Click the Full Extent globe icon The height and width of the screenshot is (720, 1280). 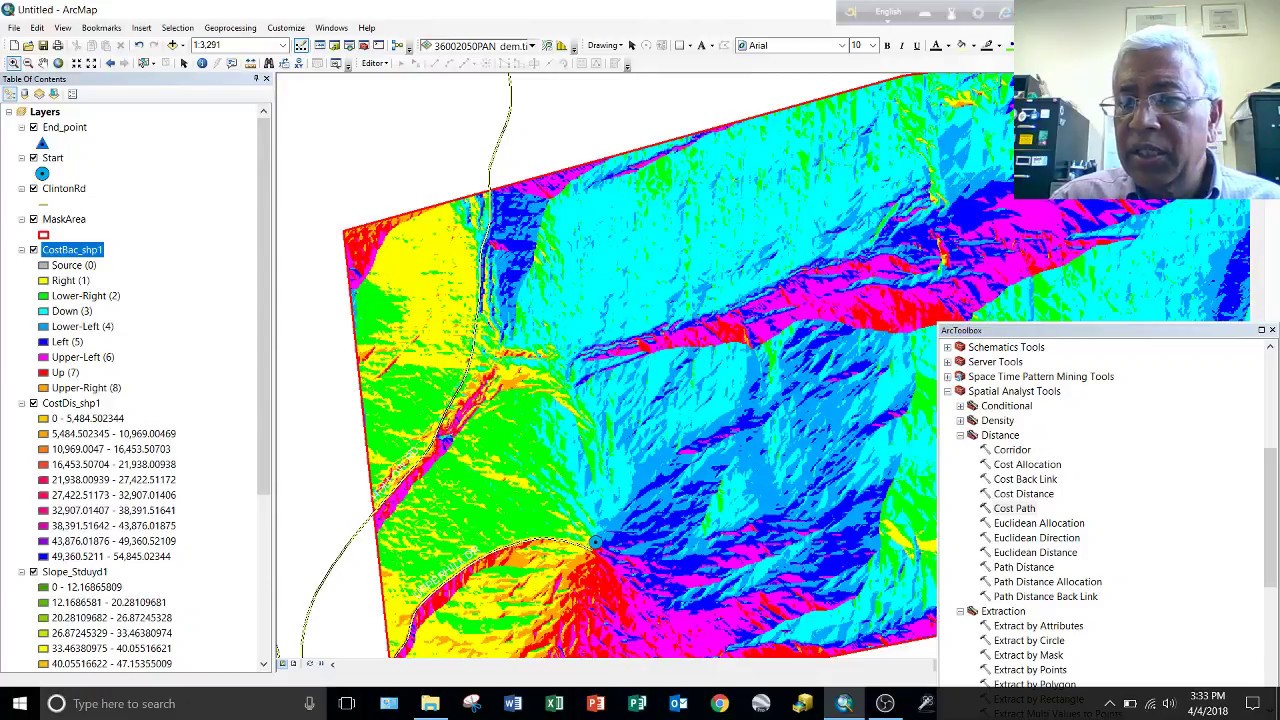(58, 64)
